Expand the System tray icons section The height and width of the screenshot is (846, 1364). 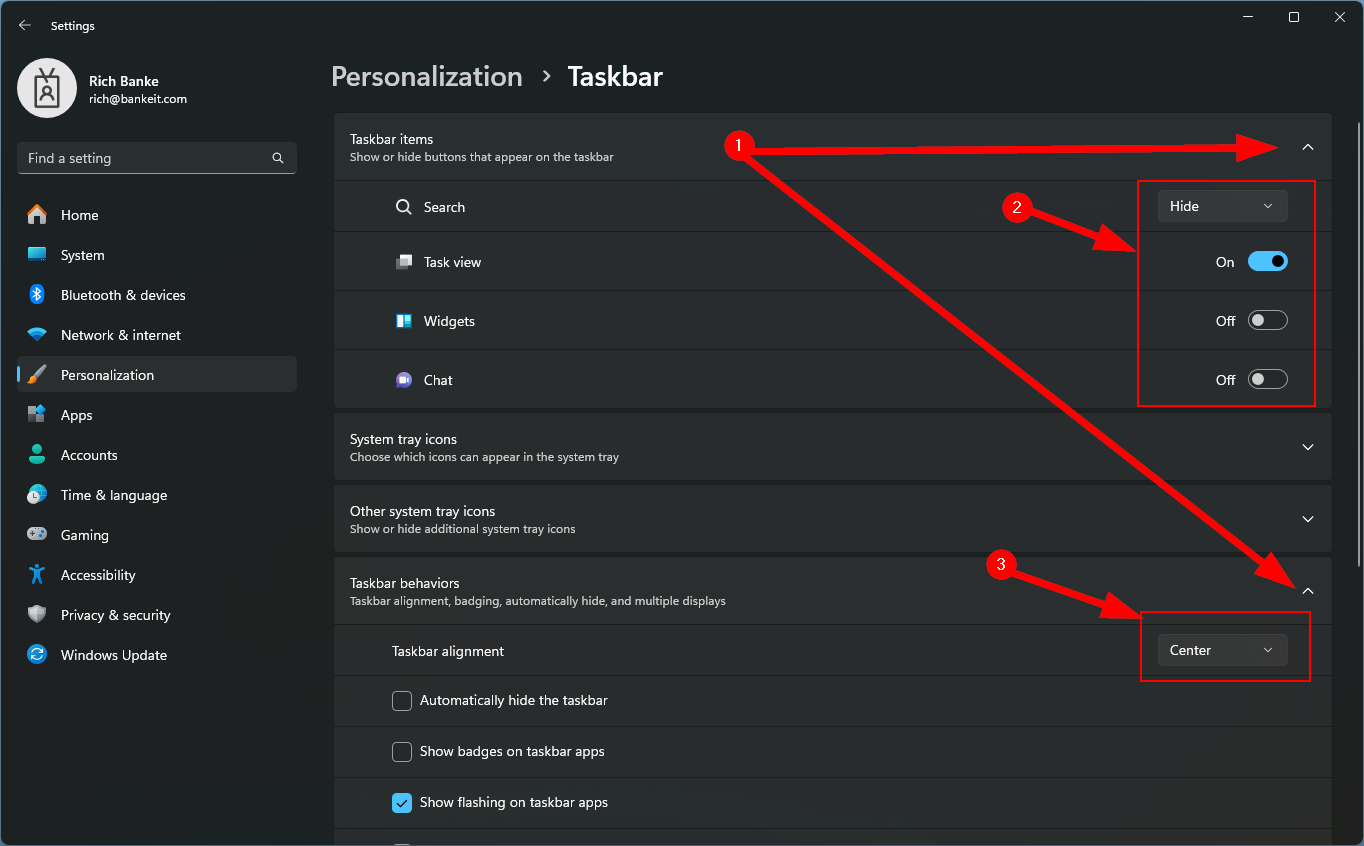point(1307,447)
